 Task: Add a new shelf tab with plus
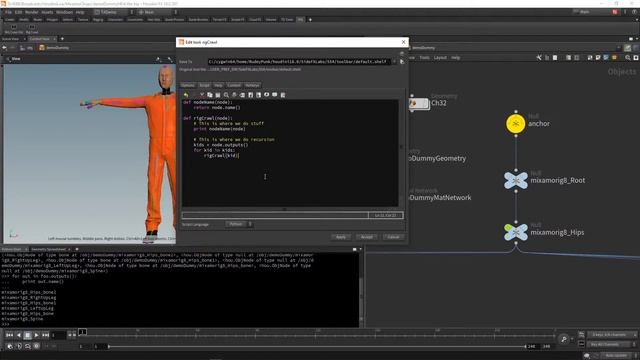click(310, 19)
